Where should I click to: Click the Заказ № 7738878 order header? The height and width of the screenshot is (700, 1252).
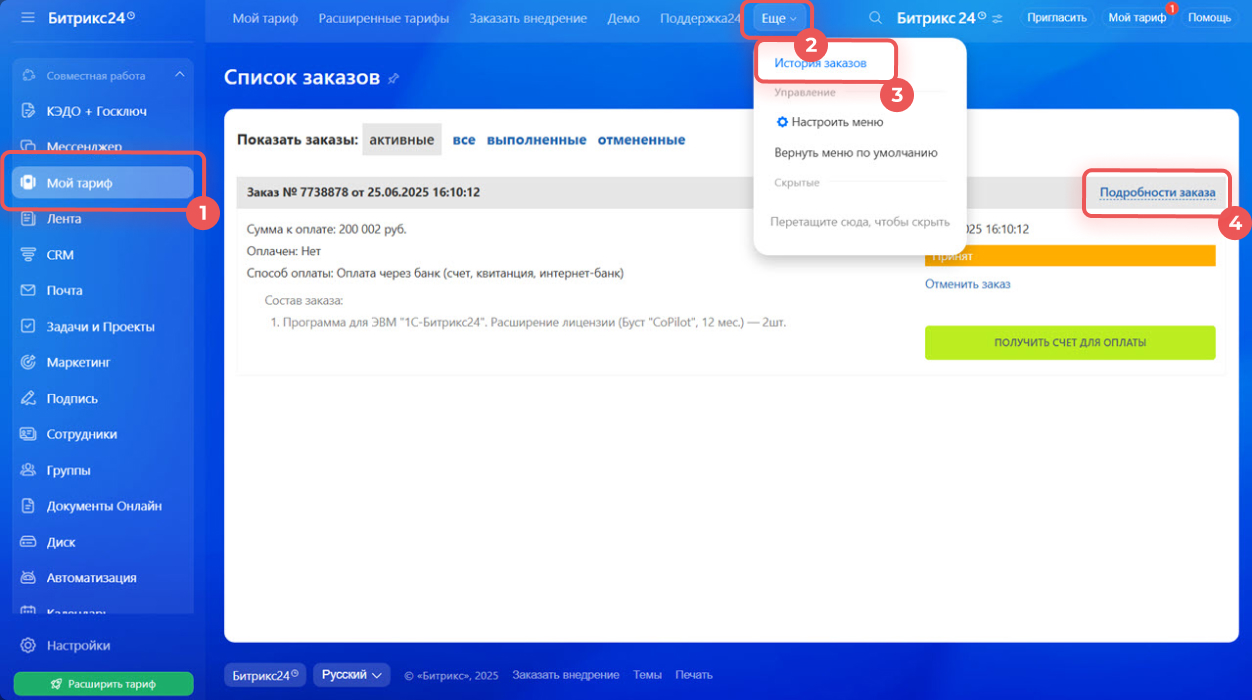coord(363,192)
